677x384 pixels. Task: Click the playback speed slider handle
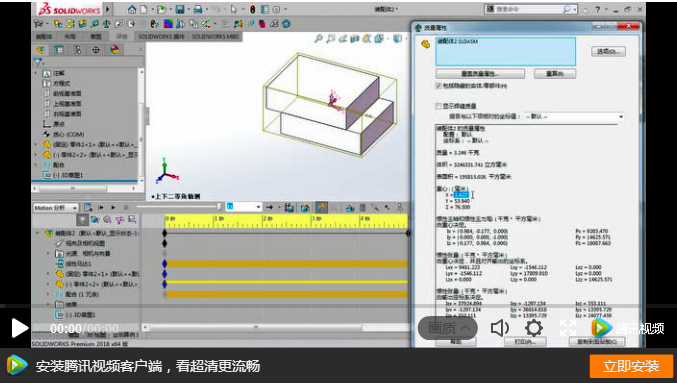220,207
